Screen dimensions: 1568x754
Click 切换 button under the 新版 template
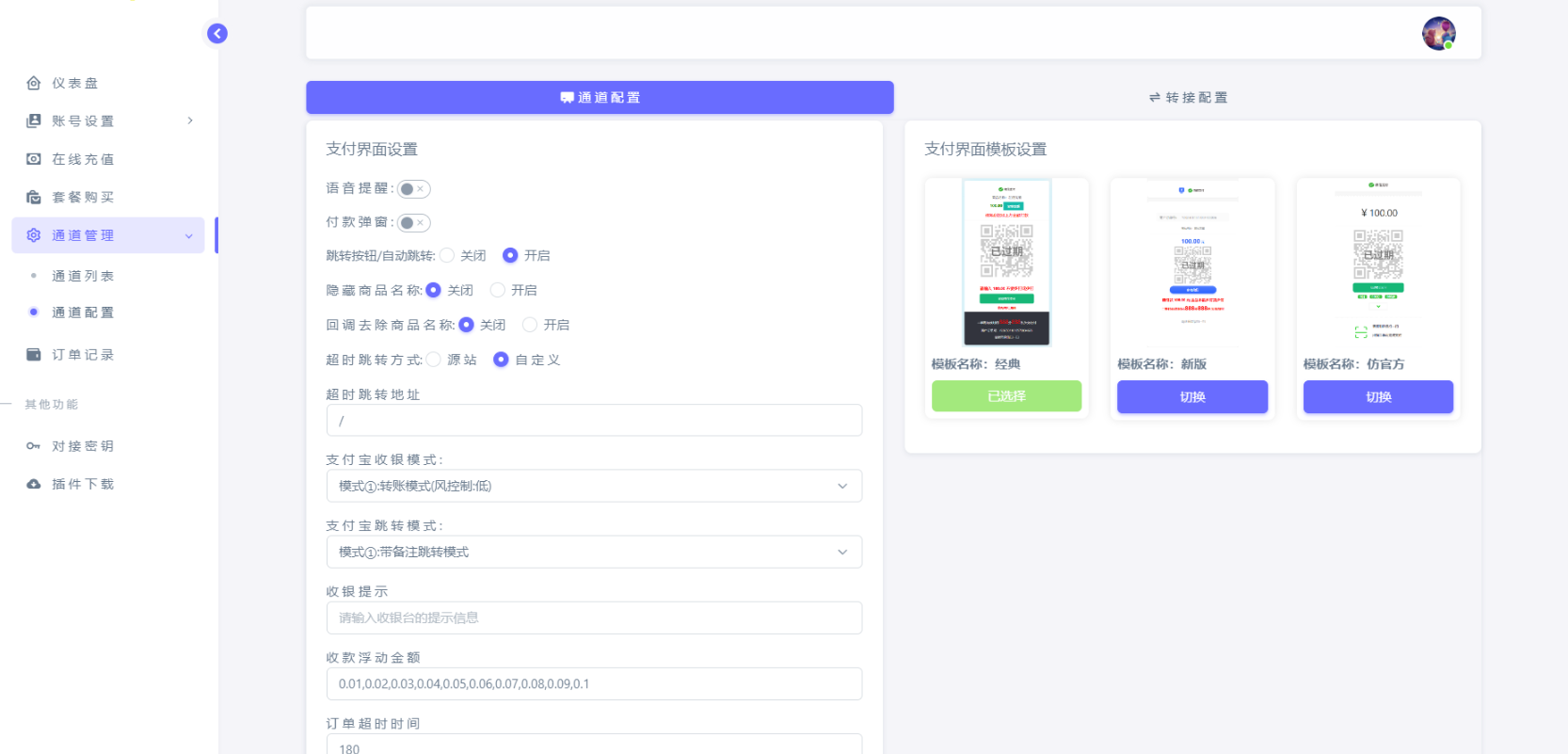click(x=1192, y=396)
